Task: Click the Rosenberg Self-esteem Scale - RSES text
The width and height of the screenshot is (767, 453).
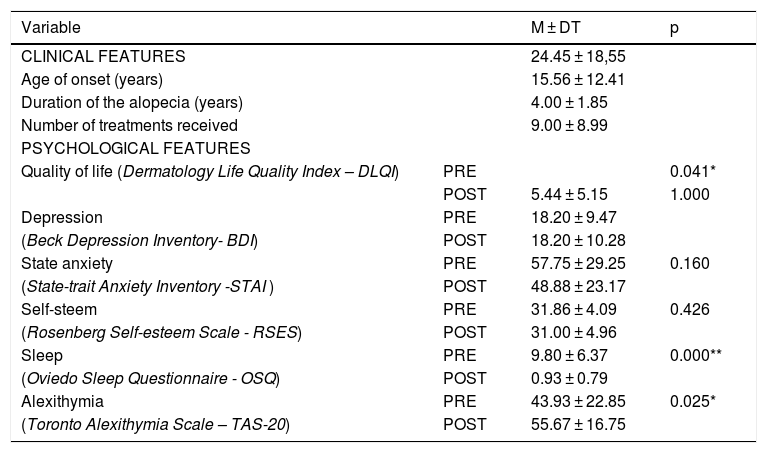Action: [x=162, y=333]
